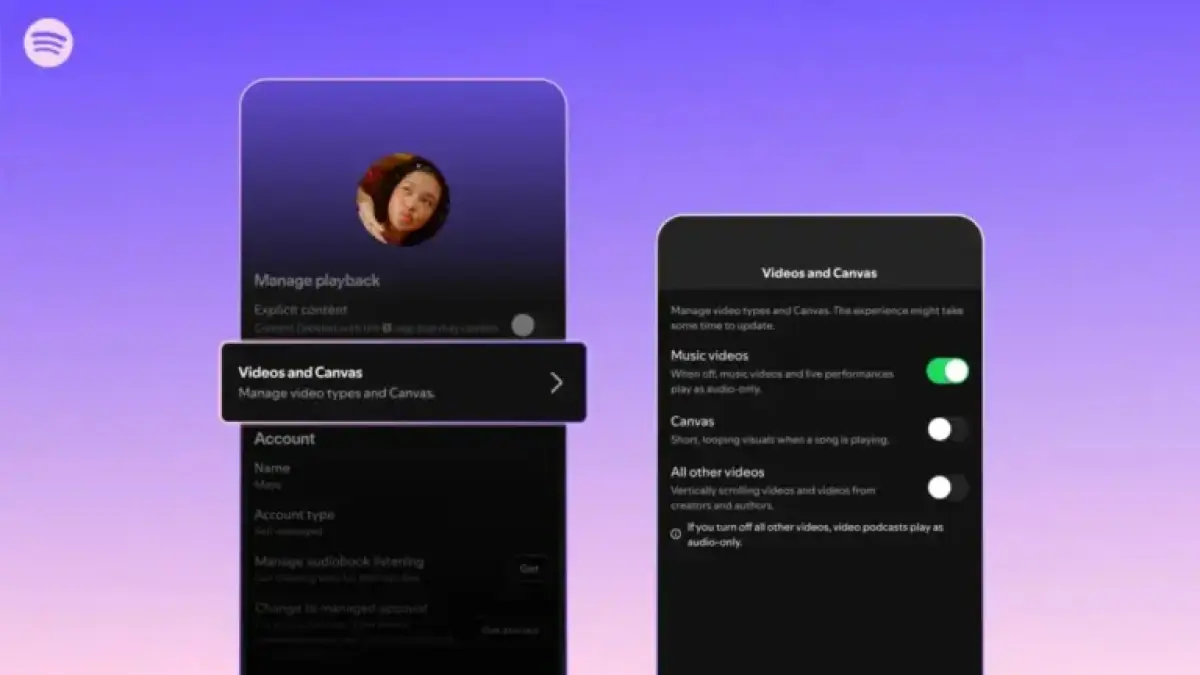1200x675 pixels.
Task: Click the Spotify logo
Action: 48,43
